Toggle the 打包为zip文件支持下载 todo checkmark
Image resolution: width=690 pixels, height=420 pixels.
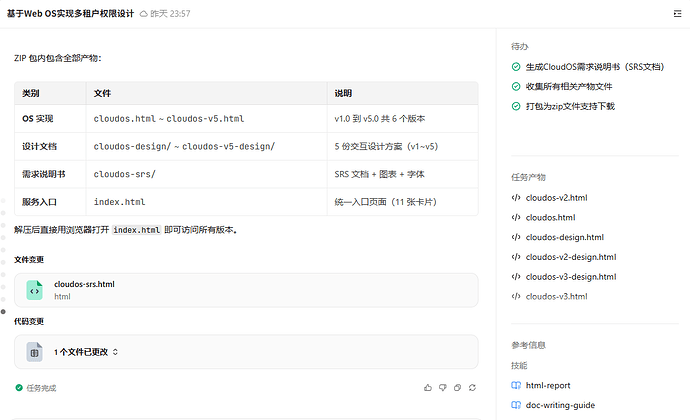pyautogui.click(x=516, y=106)
